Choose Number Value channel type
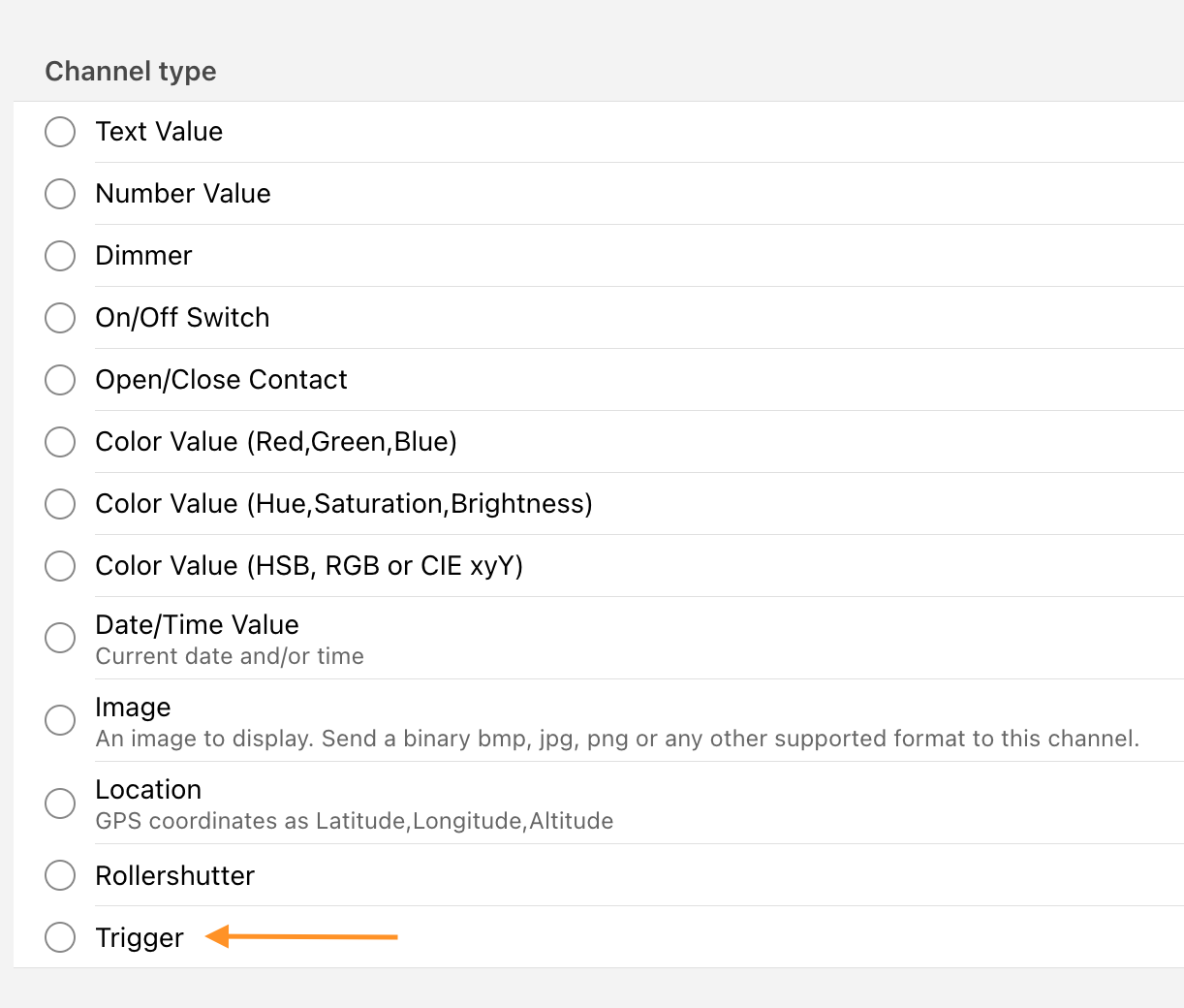 (x=60, y=194)
